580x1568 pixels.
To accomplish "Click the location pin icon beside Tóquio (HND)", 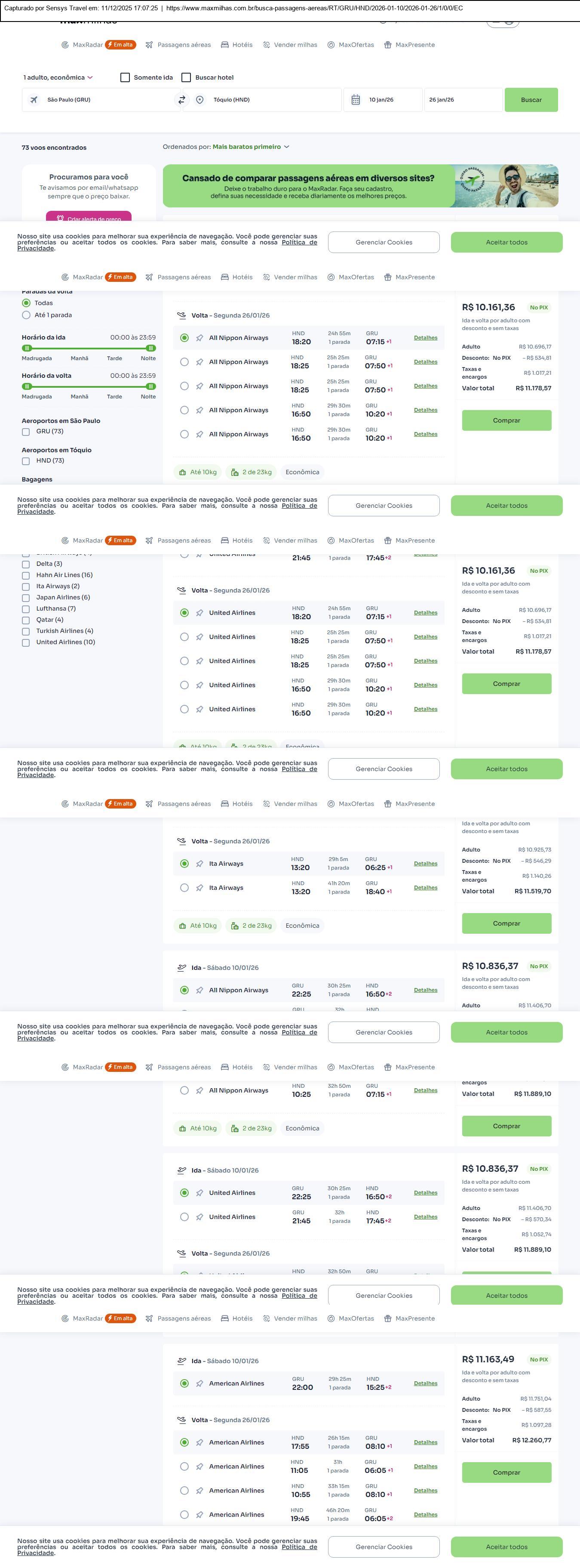I will 199,100.
